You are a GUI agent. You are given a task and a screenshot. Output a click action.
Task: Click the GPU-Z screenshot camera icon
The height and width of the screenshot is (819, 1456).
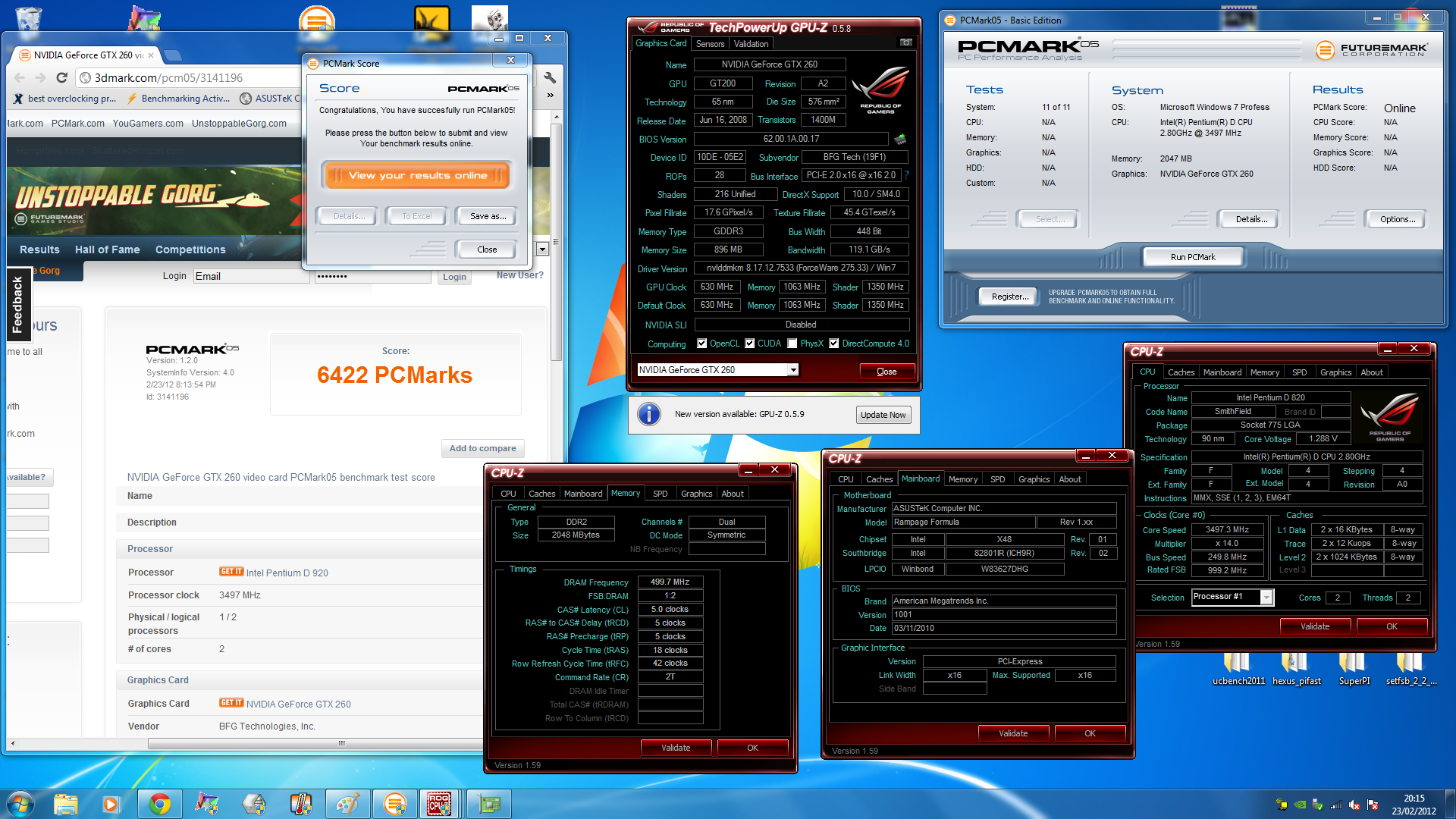click(905, 42)
